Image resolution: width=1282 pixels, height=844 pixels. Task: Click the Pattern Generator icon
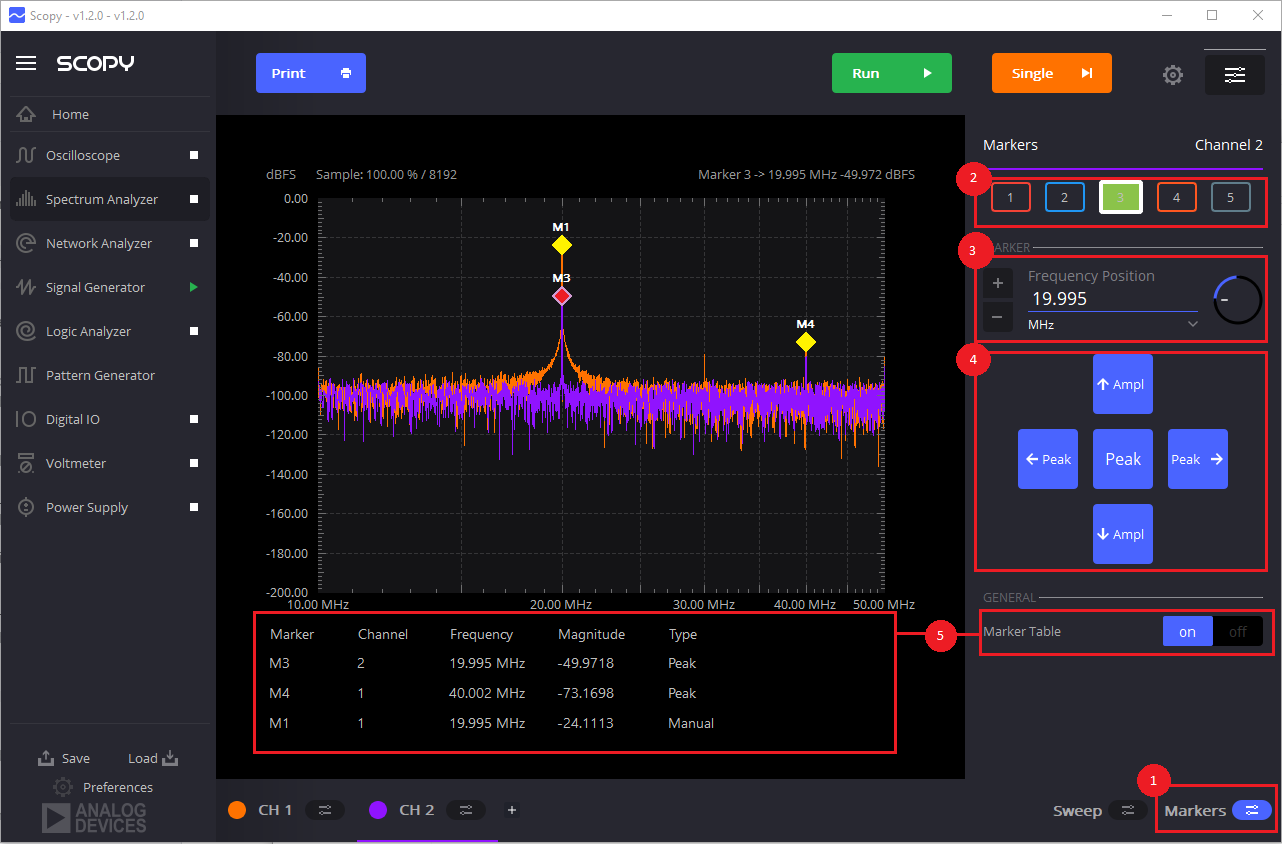click(26, 375)
